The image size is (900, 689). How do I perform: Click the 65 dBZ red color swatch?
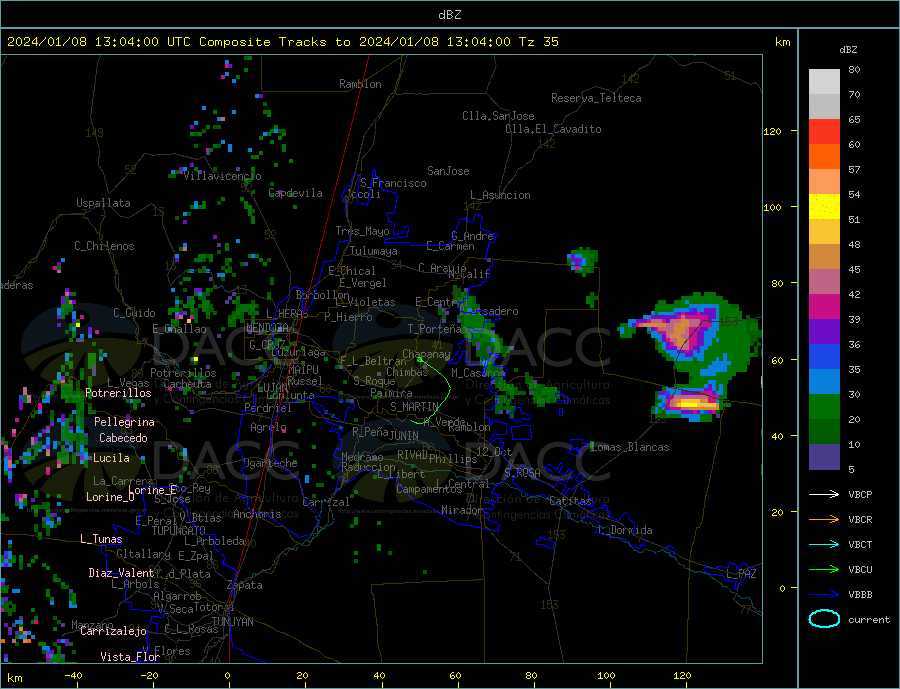pyautogui.click(x=824, y=131)
